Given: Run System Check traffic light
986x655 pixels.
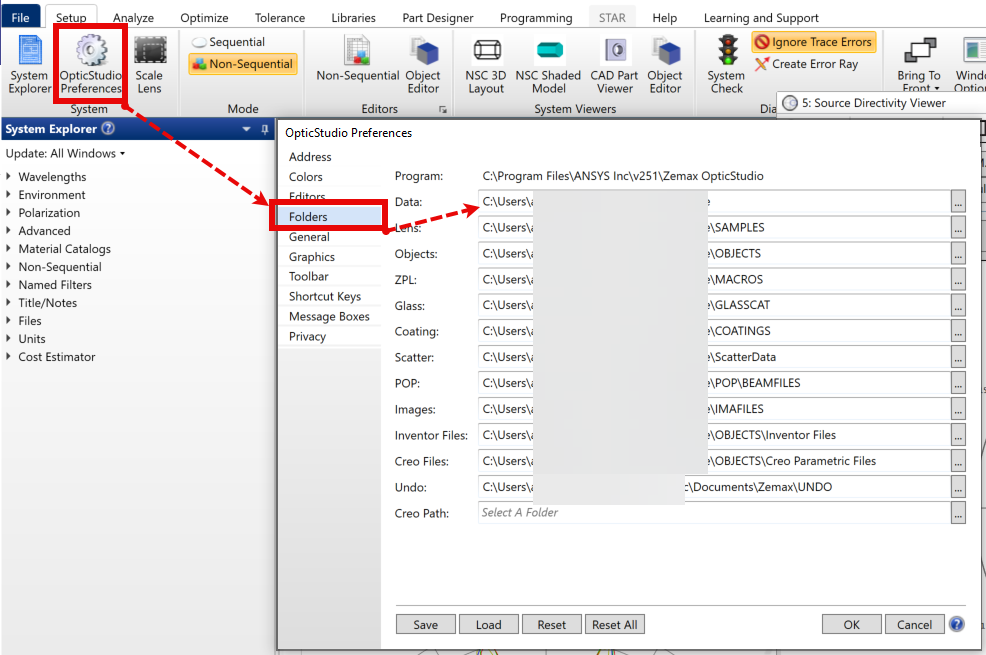Looking at the screenshot, I should pyautogui.click(x=728, y=65).
